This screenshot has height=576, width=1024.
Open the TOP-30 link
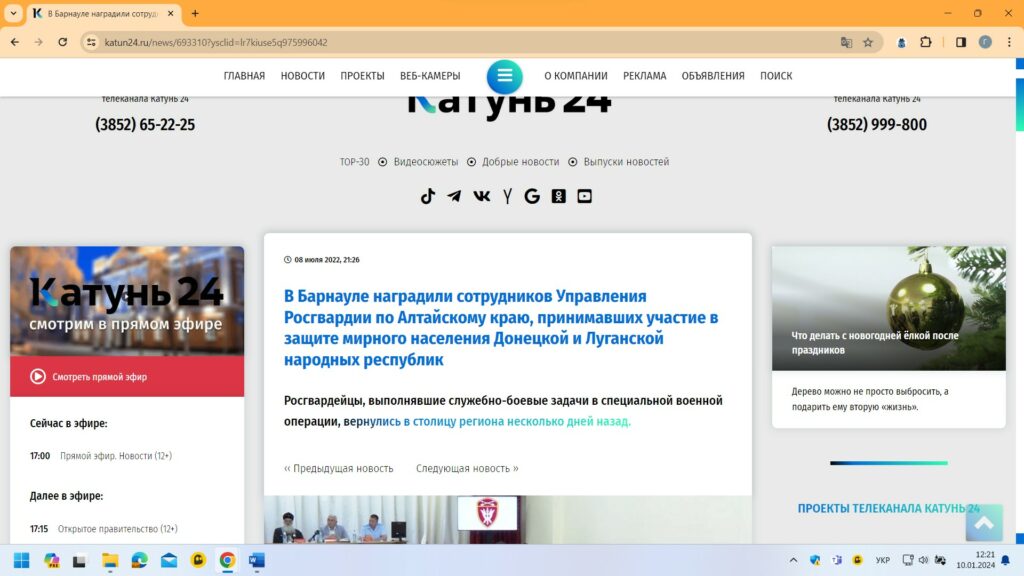(x=354, y=162)
